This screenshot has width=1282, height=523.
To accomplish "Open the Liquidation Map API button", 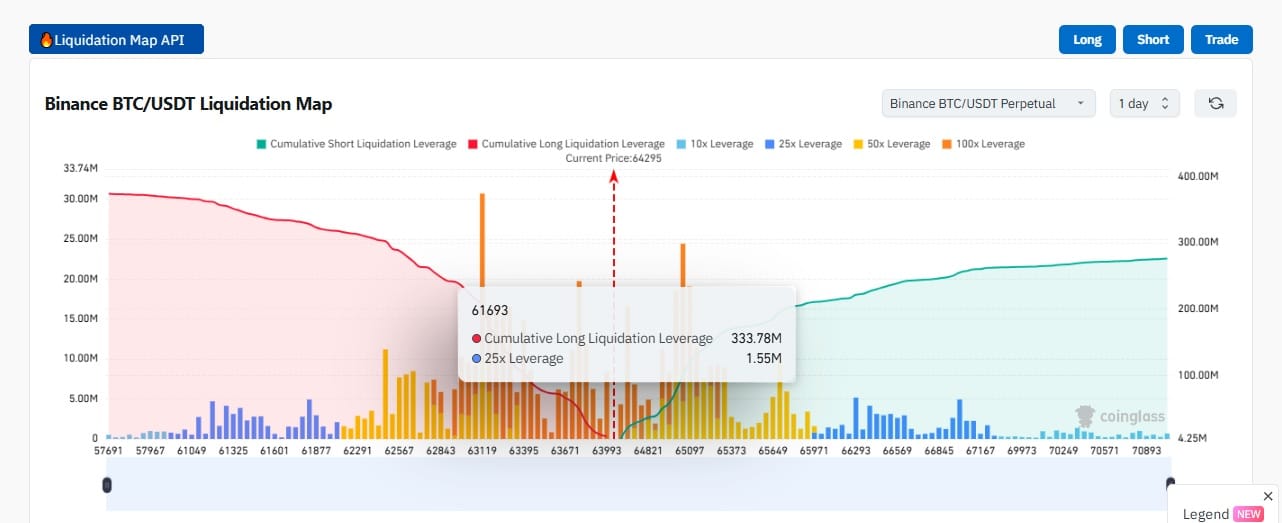I will pyautogui.click(x=116, y=40).
